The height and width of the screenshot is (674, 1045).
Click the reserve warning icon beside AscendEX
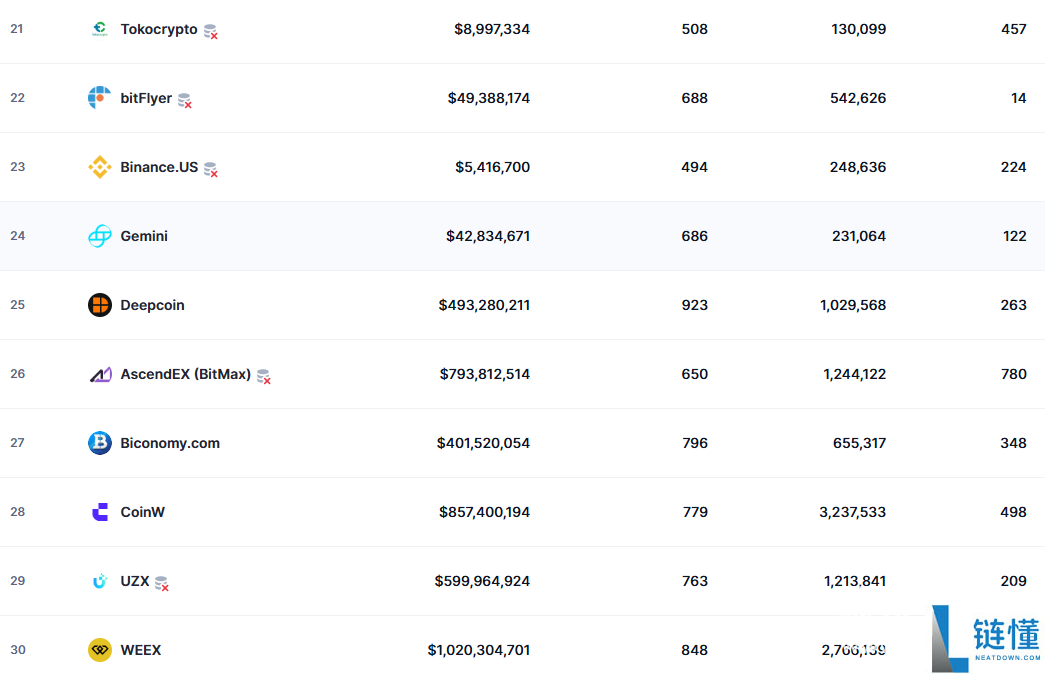(x=264, y=377)
